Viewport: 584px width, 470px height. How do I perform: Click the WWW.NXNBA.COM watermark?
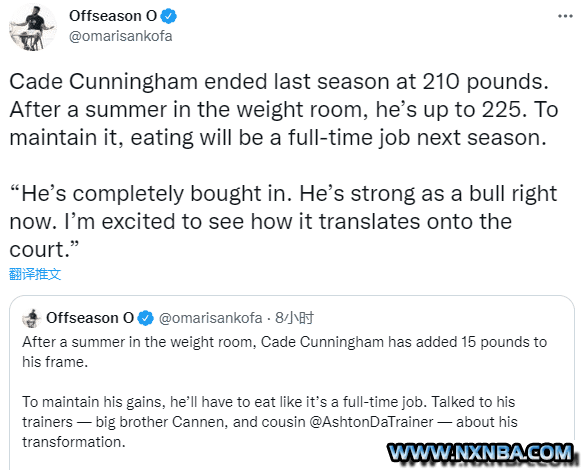tap(481, 453)
